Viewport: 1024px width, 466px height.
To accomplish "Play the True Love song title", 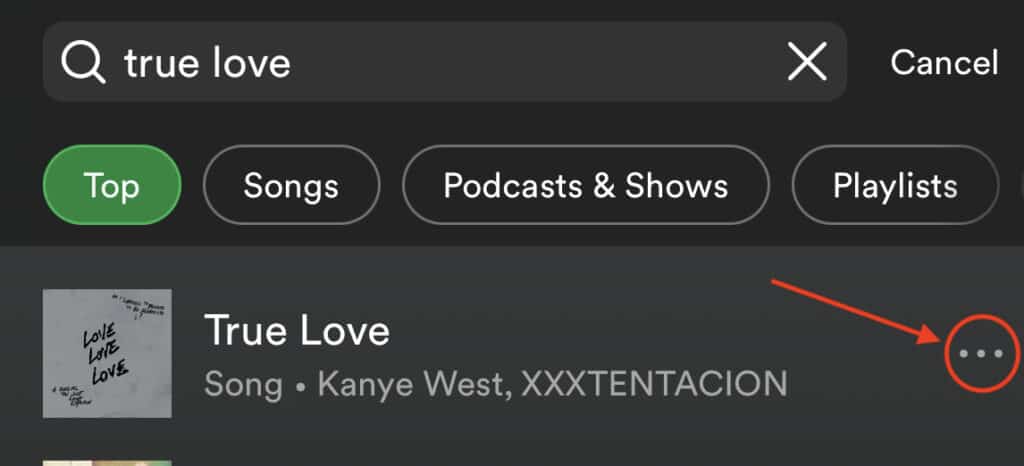I will pyautogui.click(x=297, y=330).
